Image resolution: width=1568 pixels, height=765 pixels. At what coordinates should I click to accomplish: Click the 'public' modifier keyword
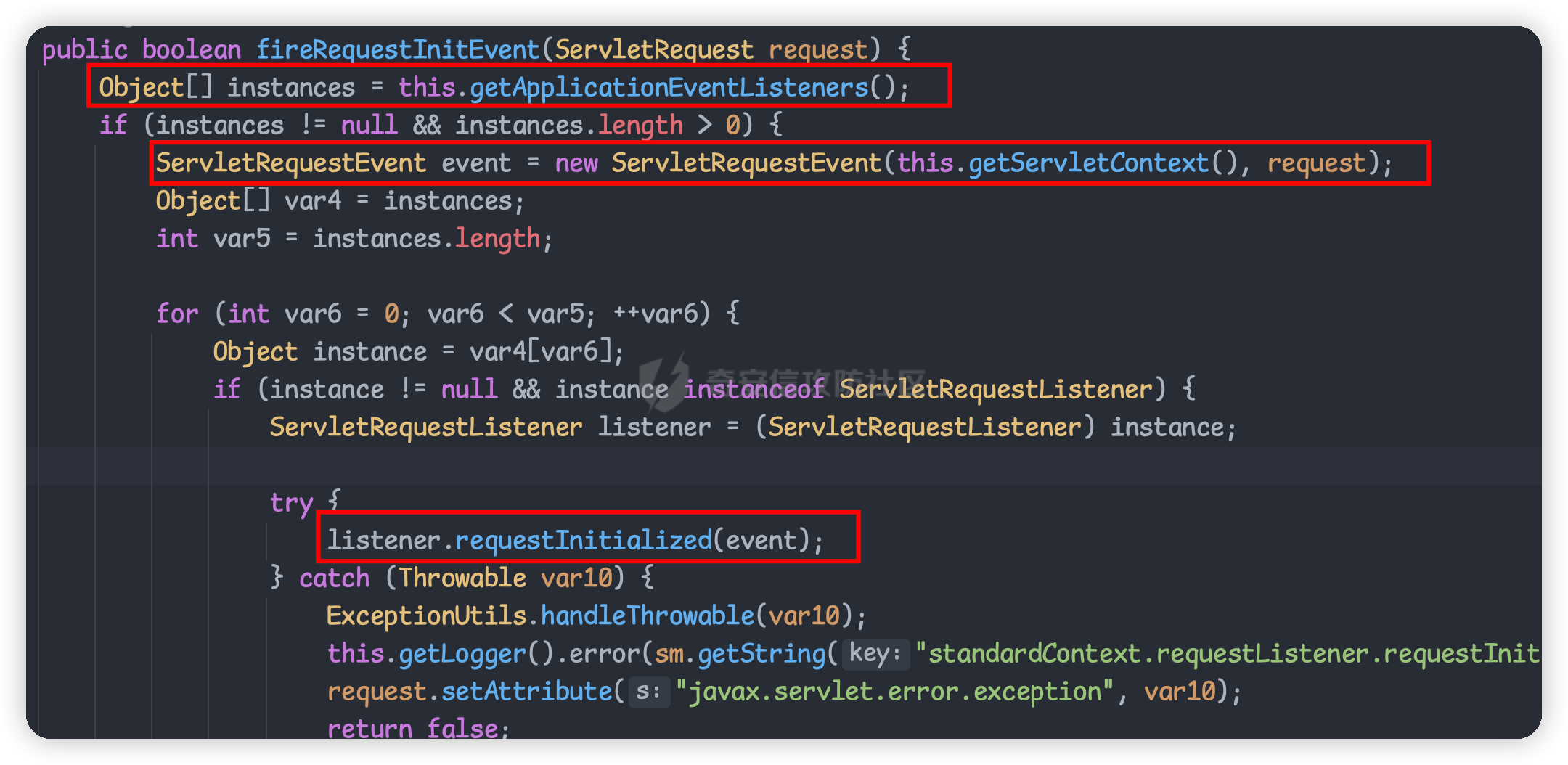(84, 49)
